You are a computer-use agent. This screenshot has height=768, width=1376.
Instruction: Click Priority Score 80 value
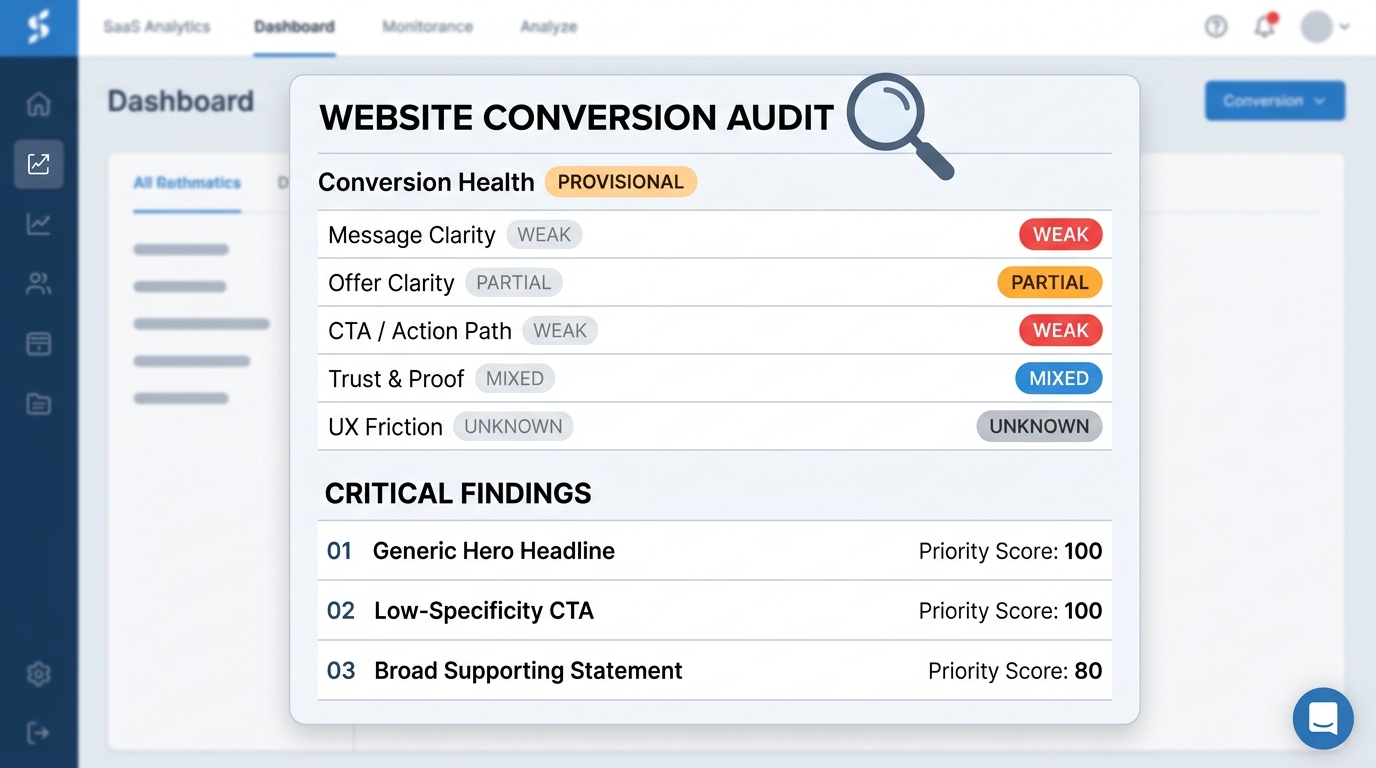point(1088,671)
